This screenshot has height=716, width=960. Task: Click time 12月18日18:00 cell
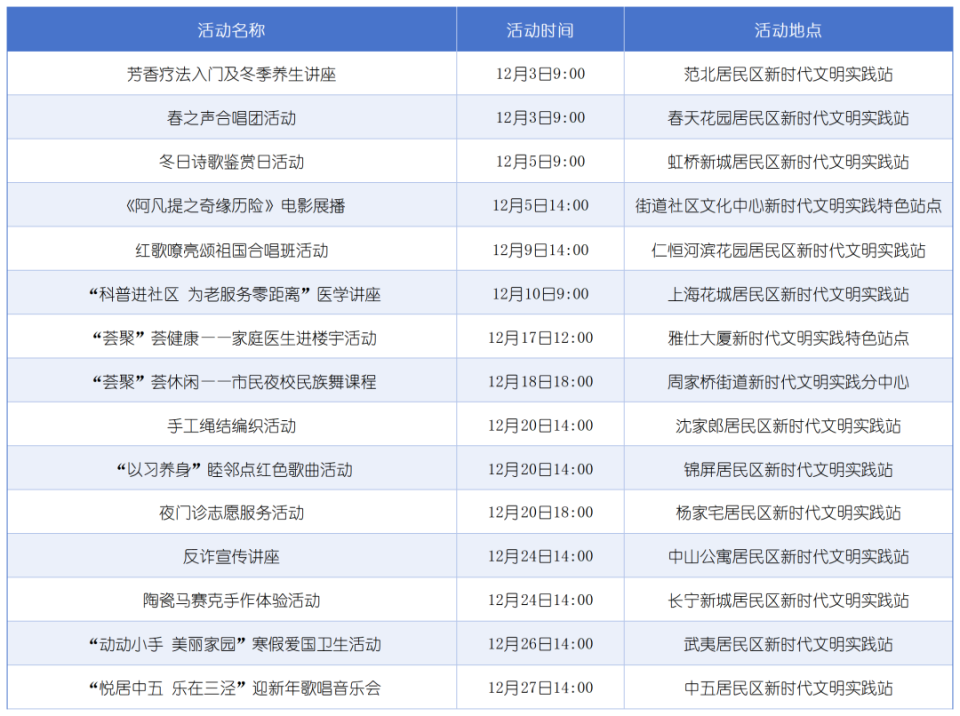point(540,382)
